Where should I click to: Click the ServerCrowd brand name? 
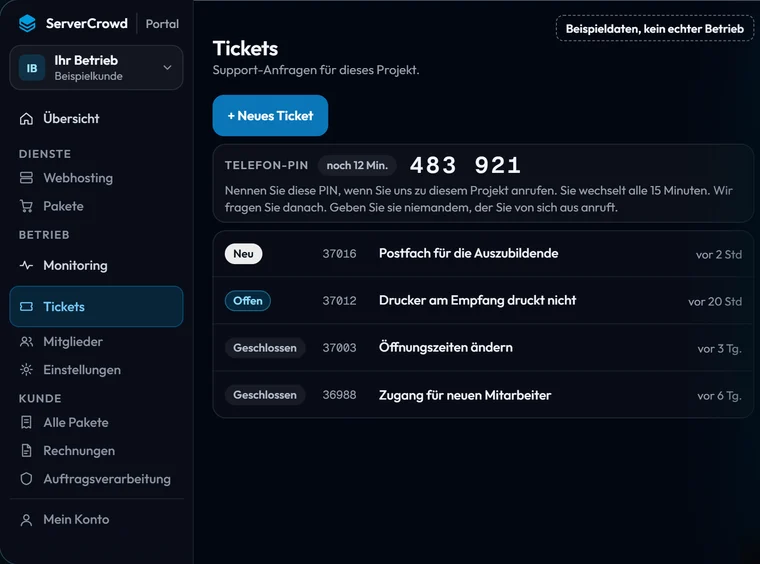click(x=87, y=23)
